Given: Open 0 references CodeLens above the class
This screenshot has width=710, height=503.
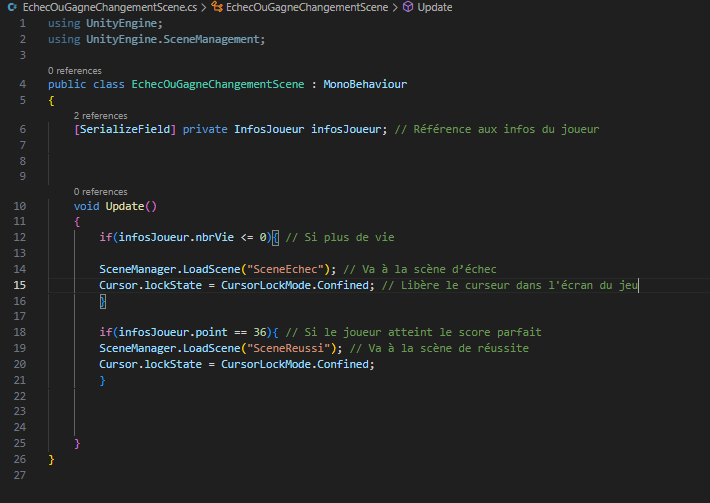Looking at the screenshot, I should [x=75, y=71].
